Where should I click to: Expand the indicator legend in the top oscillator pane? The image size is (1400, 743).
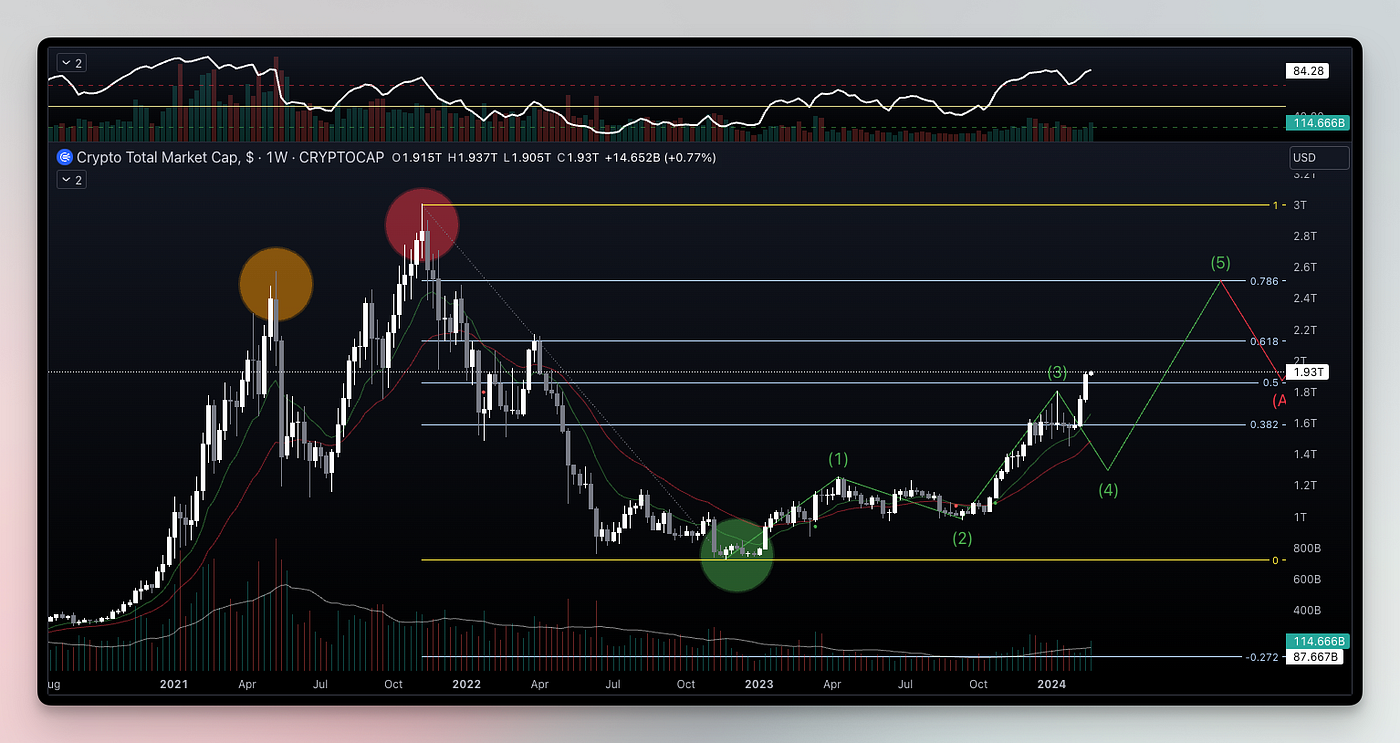71,63
